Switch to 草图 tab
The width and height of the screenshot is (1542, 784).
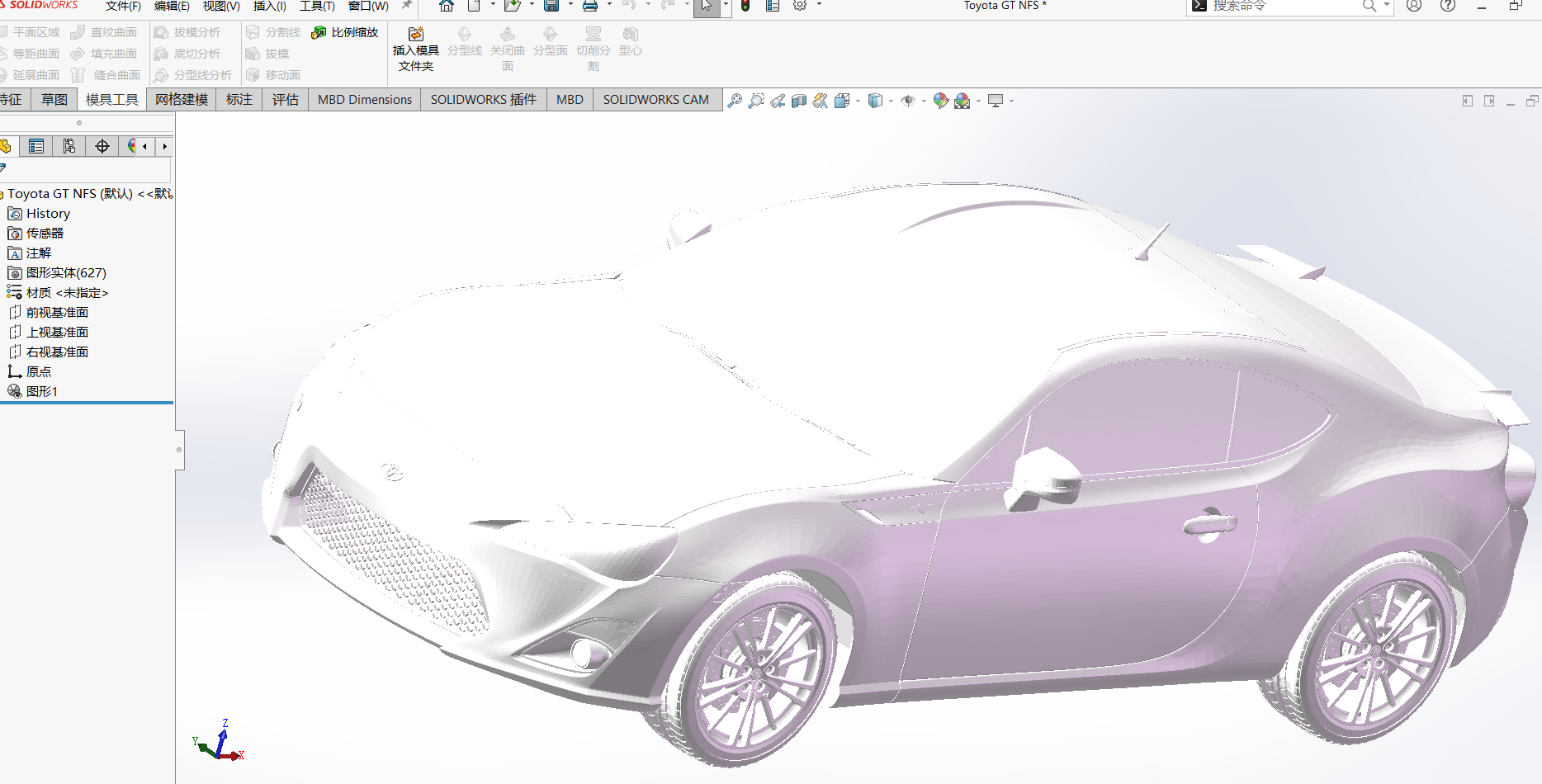pyautogui.click(x=54, y=100)
